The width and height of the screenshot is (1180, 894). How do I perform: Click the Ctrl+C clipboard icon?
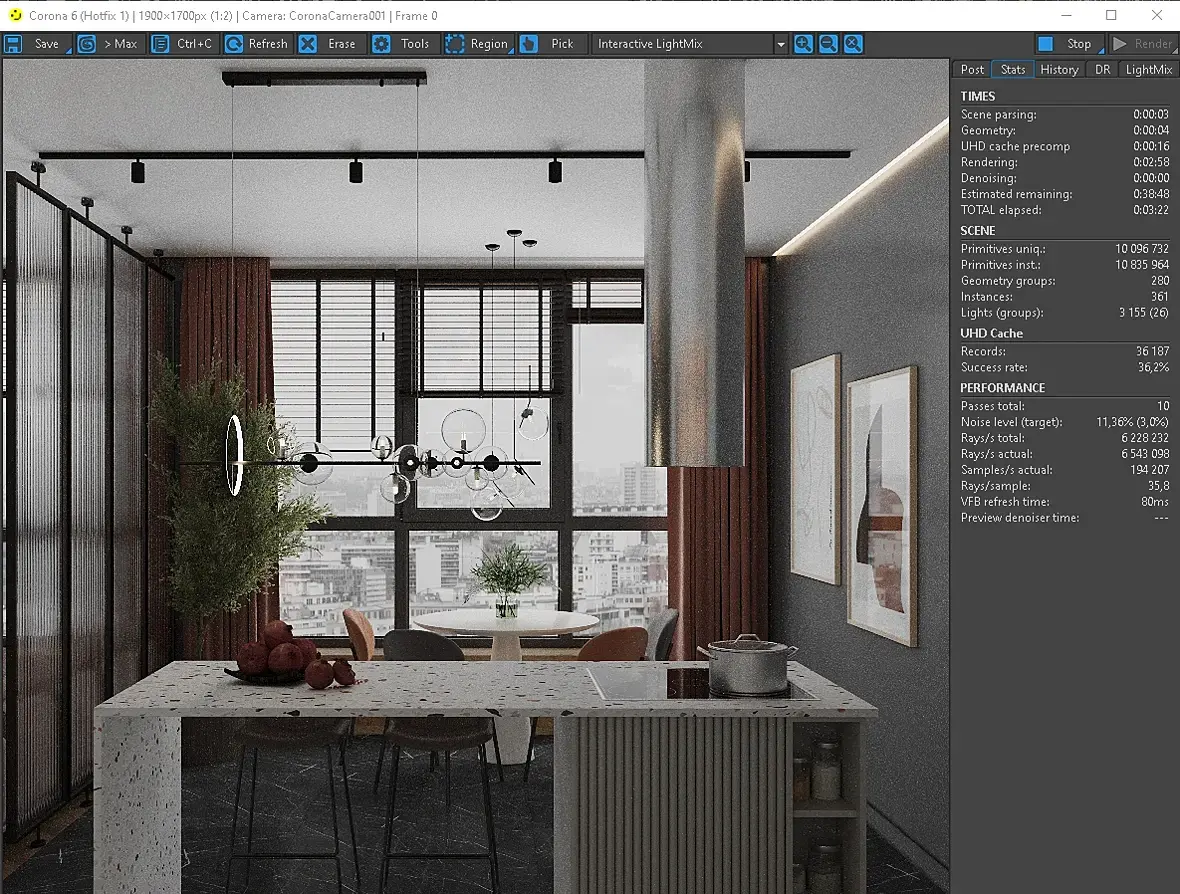pos(160,44)
